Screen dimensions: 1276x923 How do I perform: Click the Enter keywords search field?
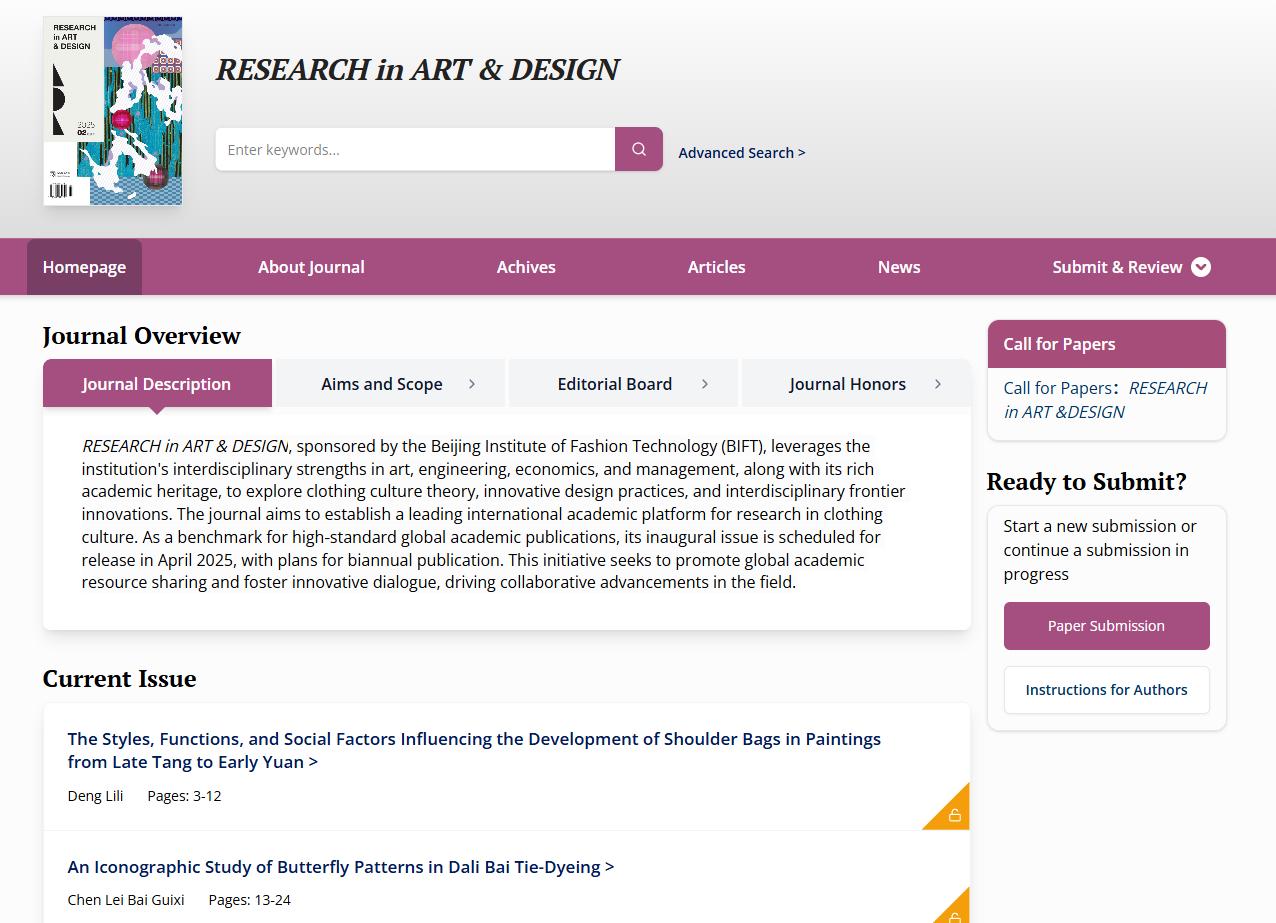[x=415, y=149]
